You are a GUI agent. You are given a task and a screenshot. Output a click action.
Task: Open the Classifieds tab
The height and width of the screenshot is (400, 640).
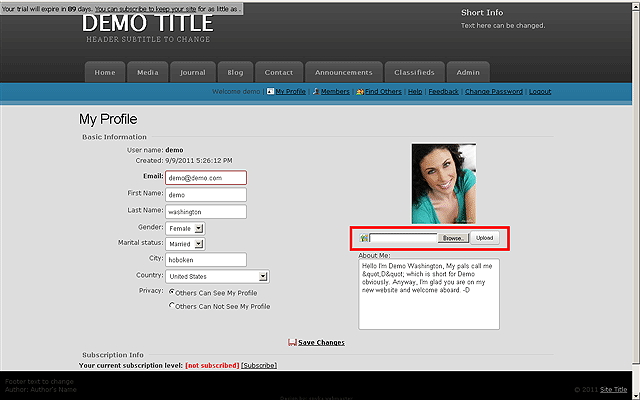tap(414, 73)
